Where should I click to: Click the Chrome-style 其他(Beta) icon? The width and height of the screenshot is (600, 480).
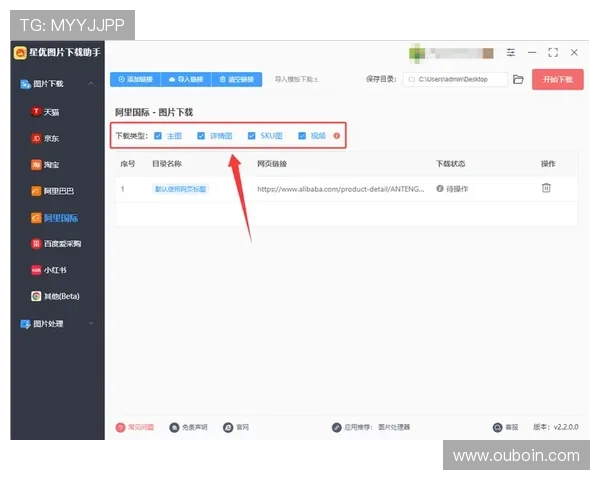(x=36, y=296)
